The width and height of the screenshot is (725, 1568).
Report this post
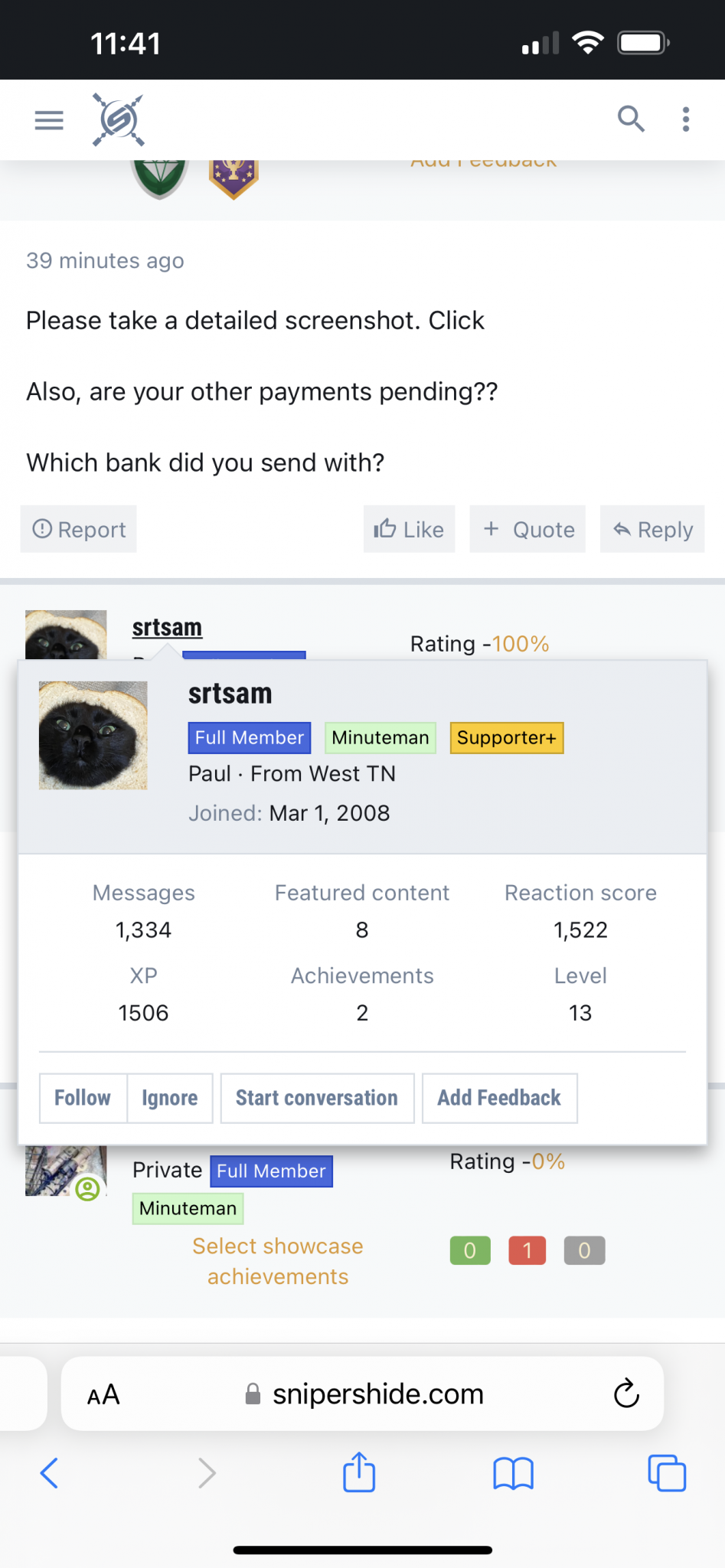[x=79, y=529]
